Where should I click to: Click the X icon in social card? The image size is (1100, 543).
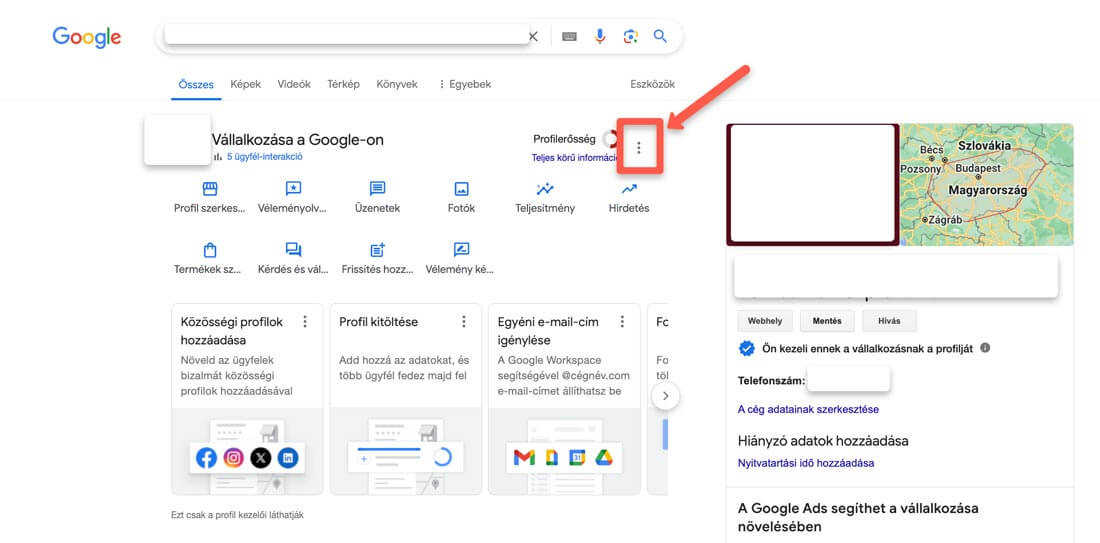[x=260, y=458]
